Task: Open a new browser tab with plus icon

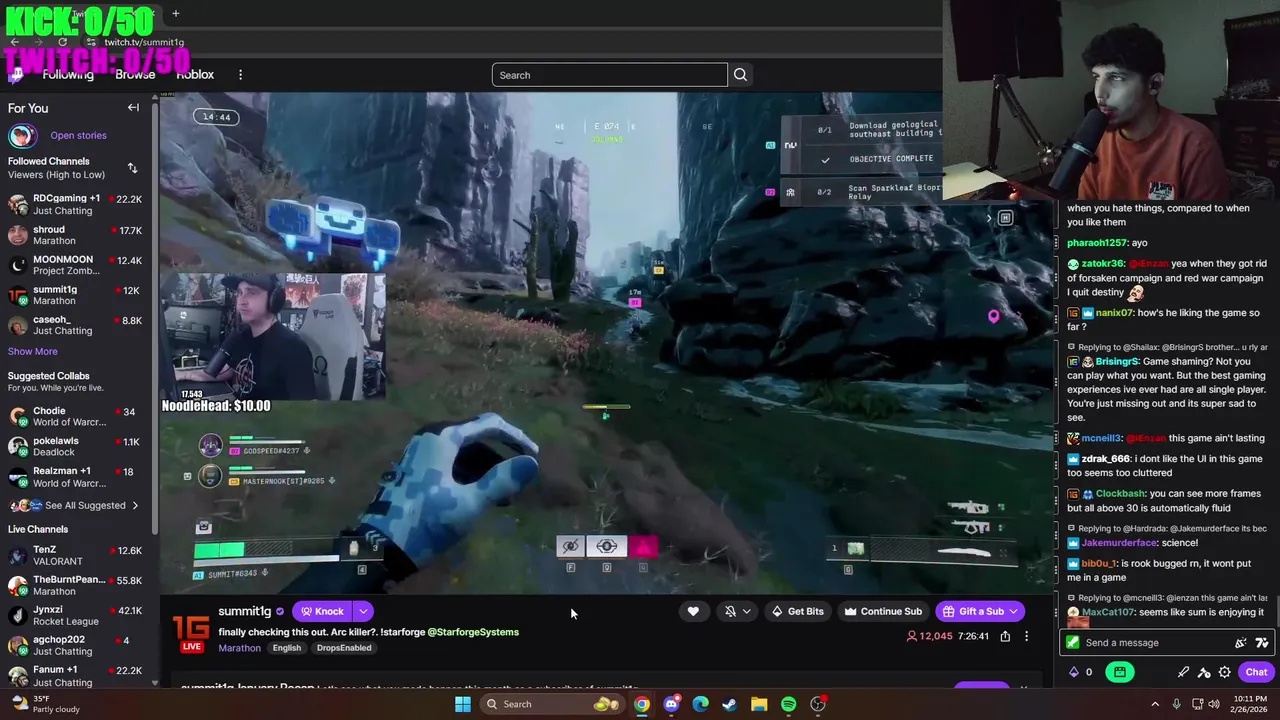Action: [175, 13]
